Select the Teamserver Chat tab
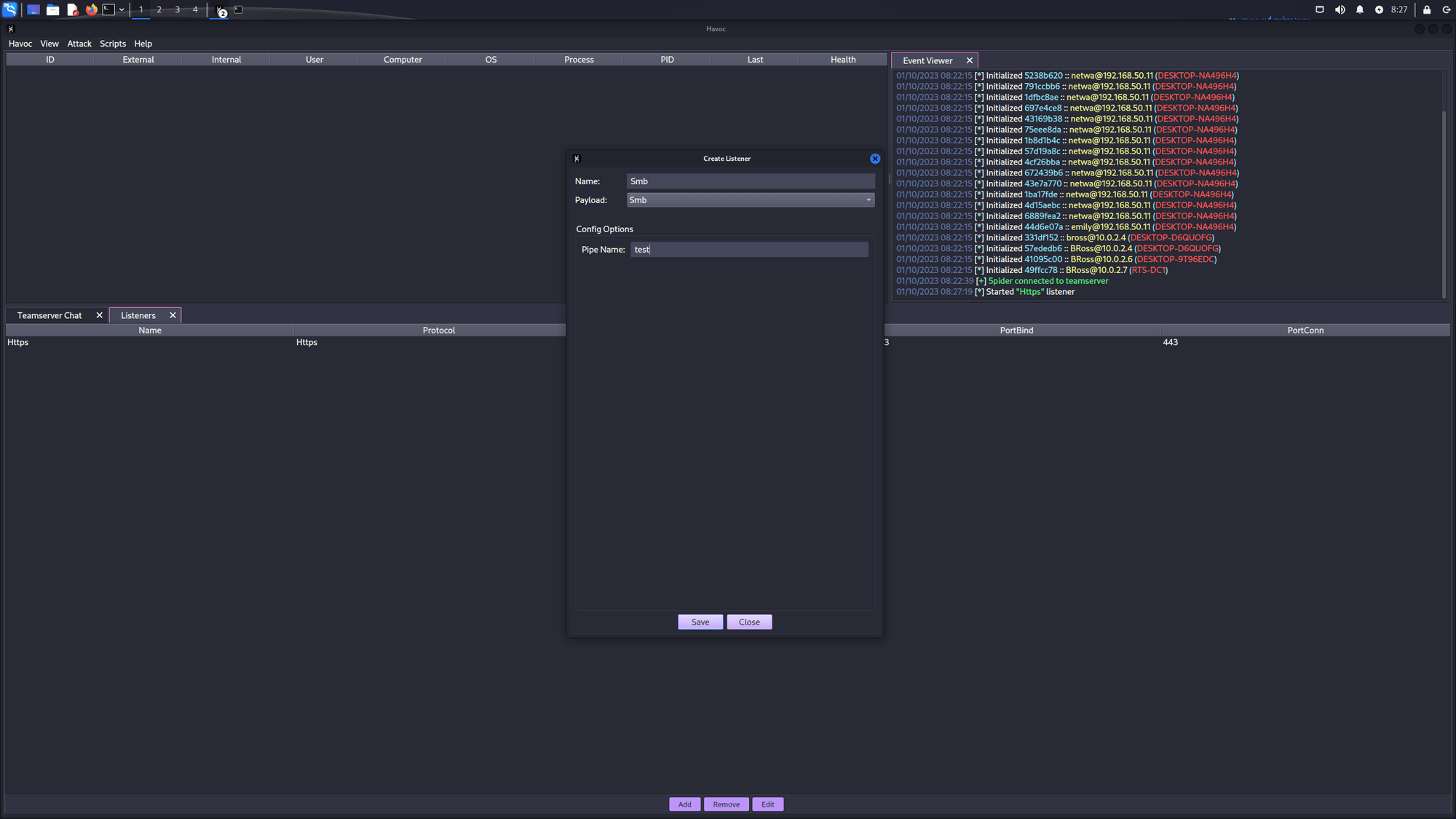The height and width of the screenshot is (819, 1456). pos(50,315)
